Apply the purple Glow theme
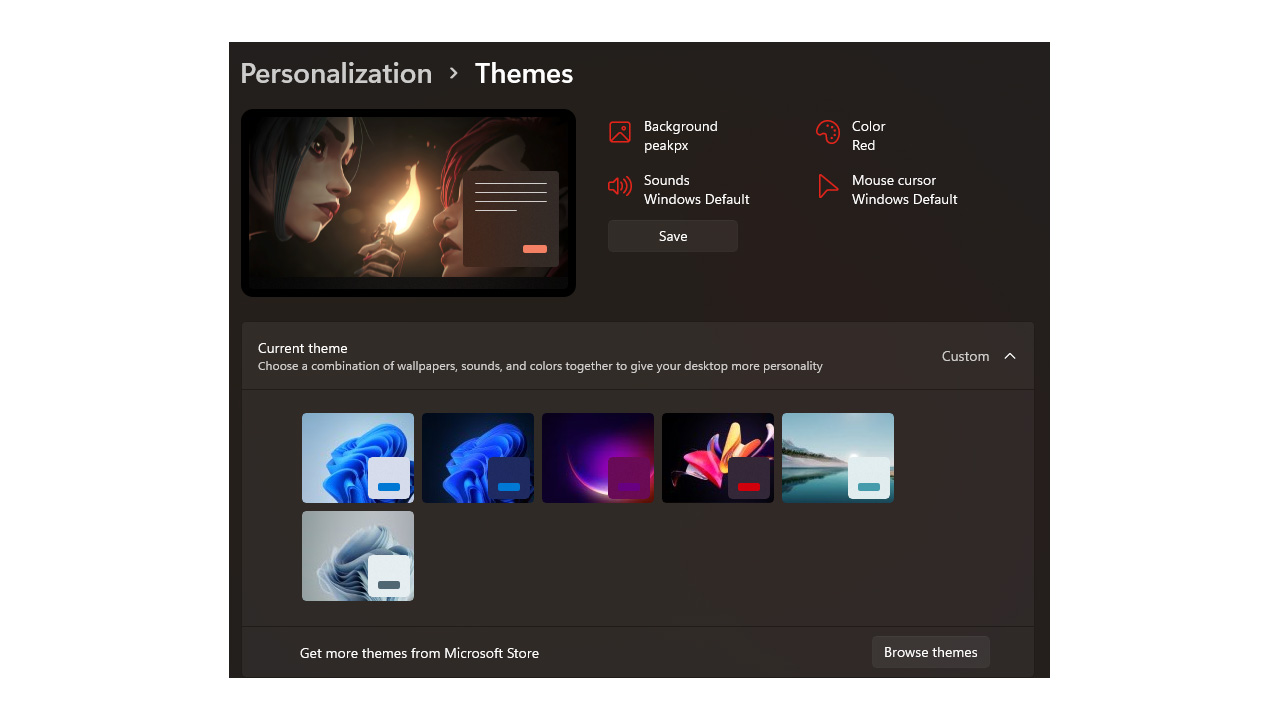1280x720 pixels. (x=598, y=458)
